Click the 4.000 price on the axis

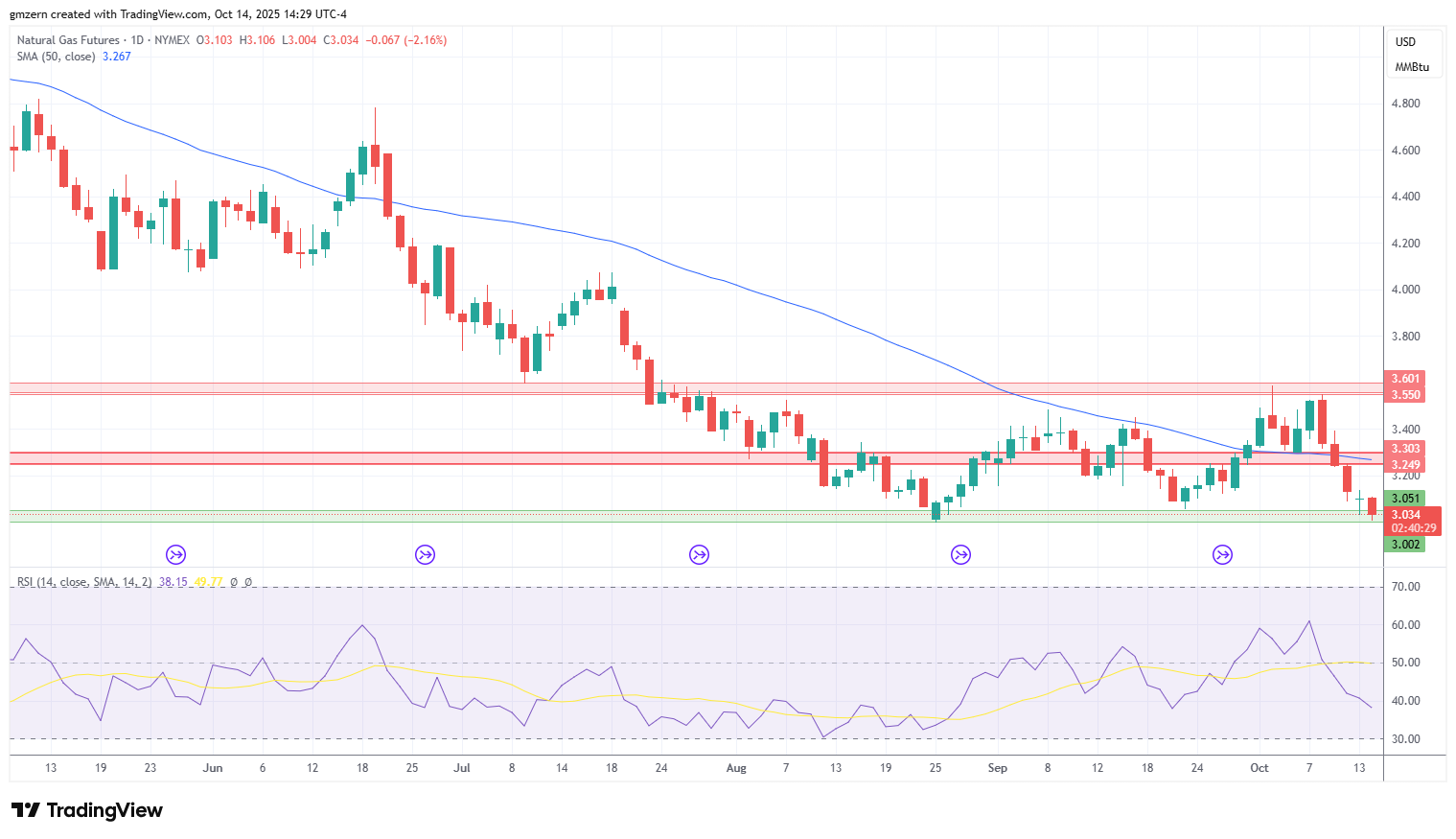click(1406, 290)
